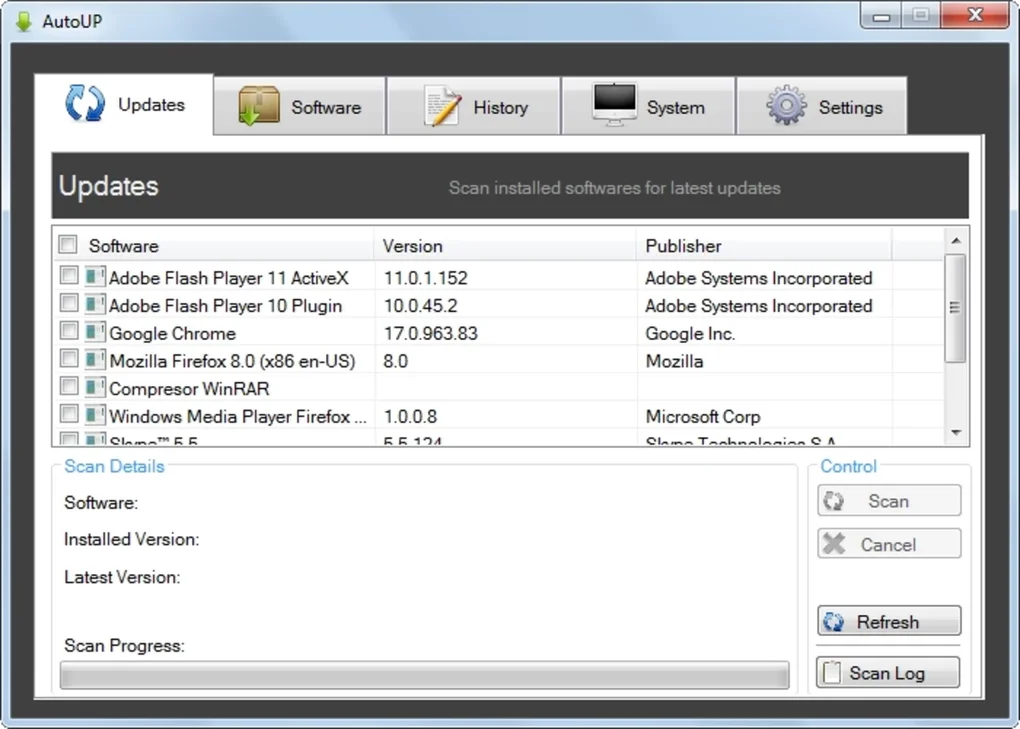Screen dimensions: 1020x729
Task: Tick the Mozilla Firefox 8.0 checkbox
Action: tap(69, 358)
